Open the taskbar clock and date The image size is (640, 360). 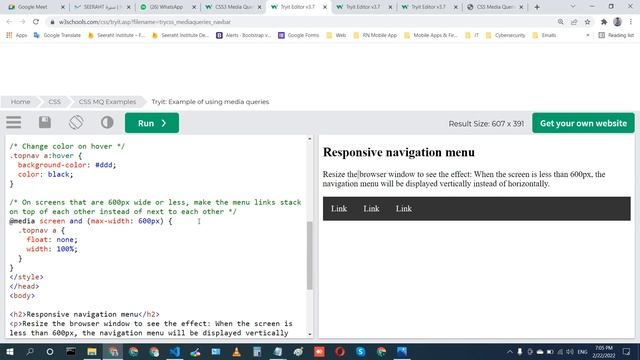[604, 351]
